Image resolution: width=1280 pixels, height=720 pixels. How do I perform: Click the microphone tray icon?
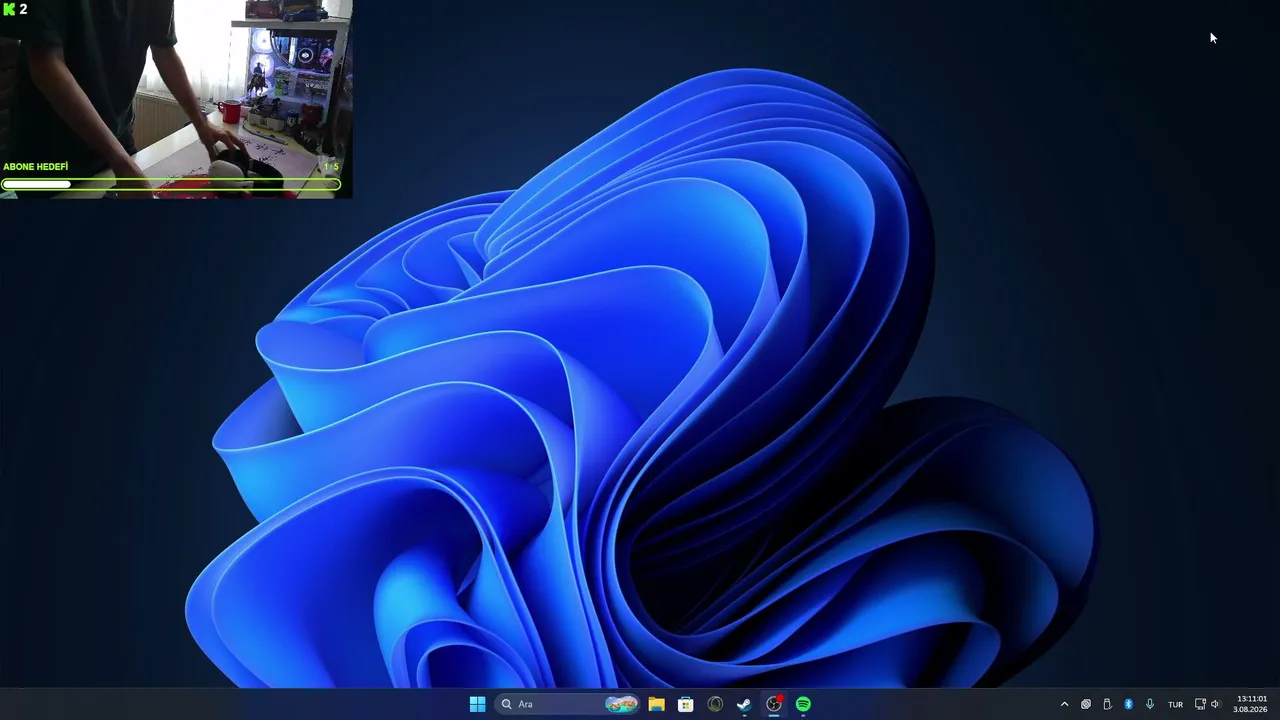coord(1150,704)
